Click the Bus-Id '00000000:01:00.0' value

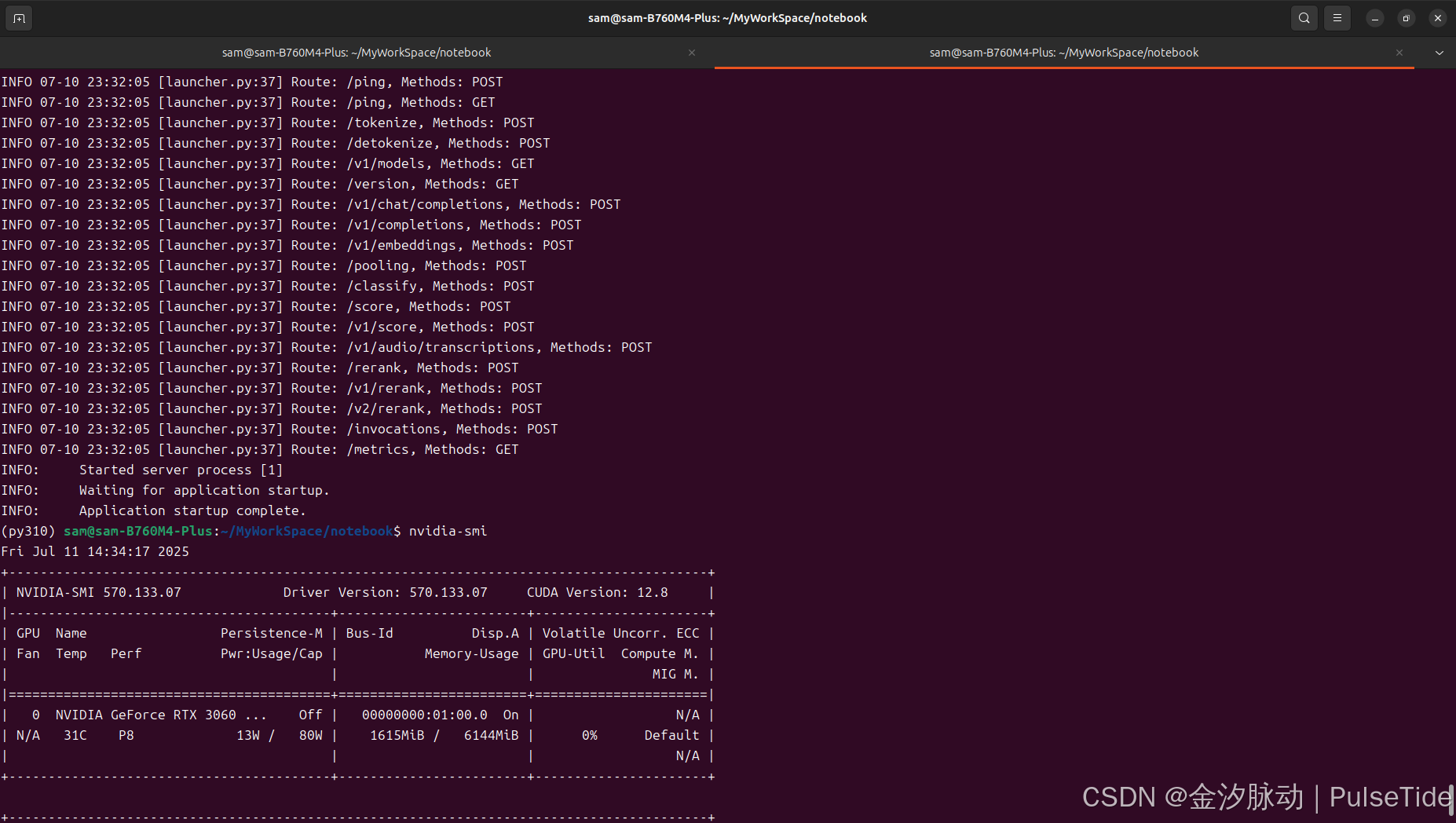coord(425,715)
